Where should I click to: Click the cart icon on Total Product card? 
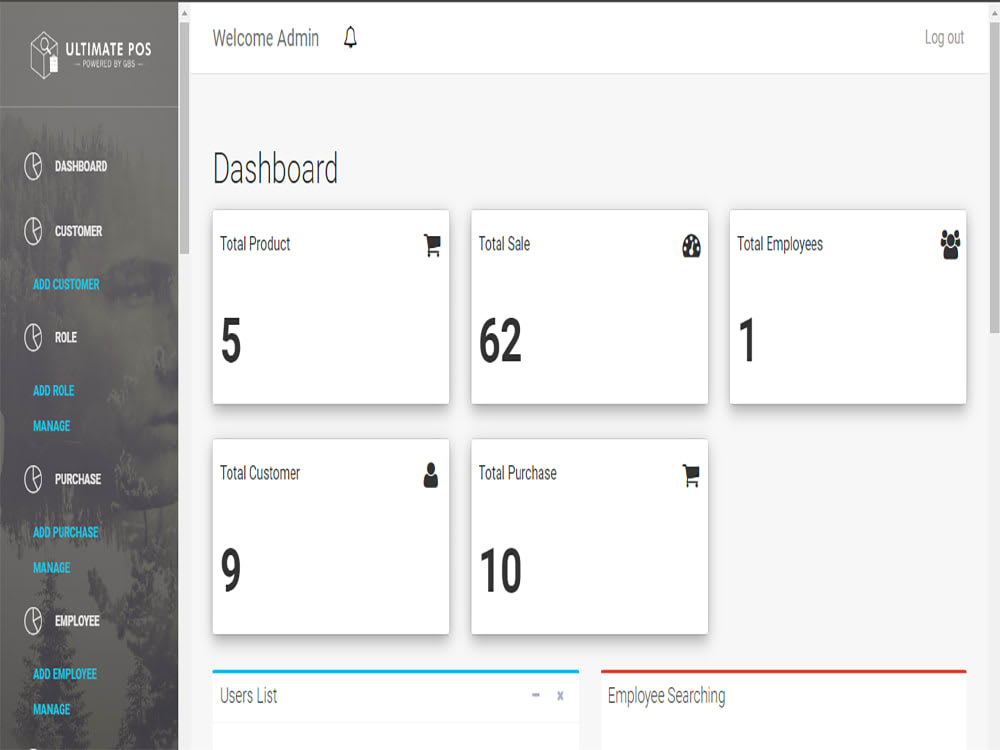coord(432,246)
